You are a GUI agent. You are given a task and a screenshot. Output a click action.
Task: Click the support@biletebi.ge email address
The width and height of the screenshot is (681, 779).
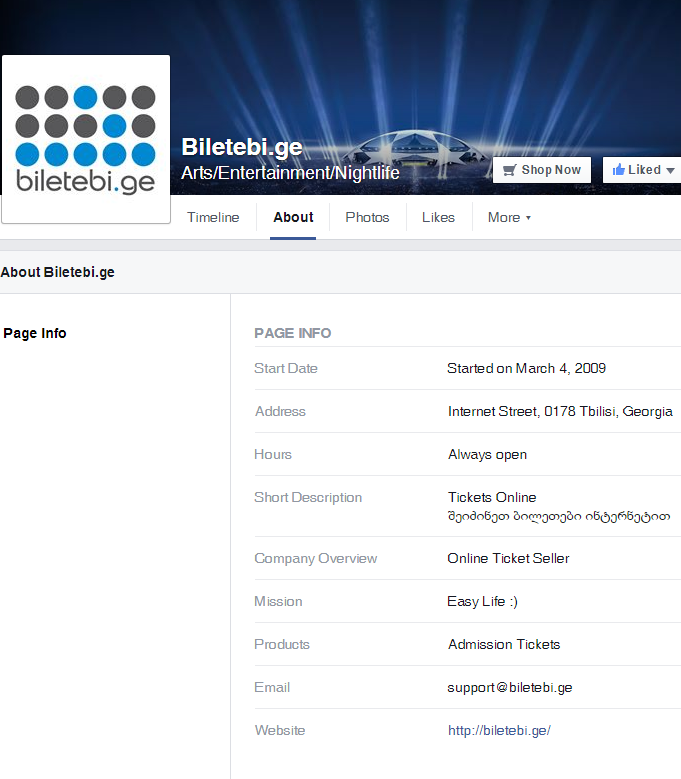click(510, 688)
